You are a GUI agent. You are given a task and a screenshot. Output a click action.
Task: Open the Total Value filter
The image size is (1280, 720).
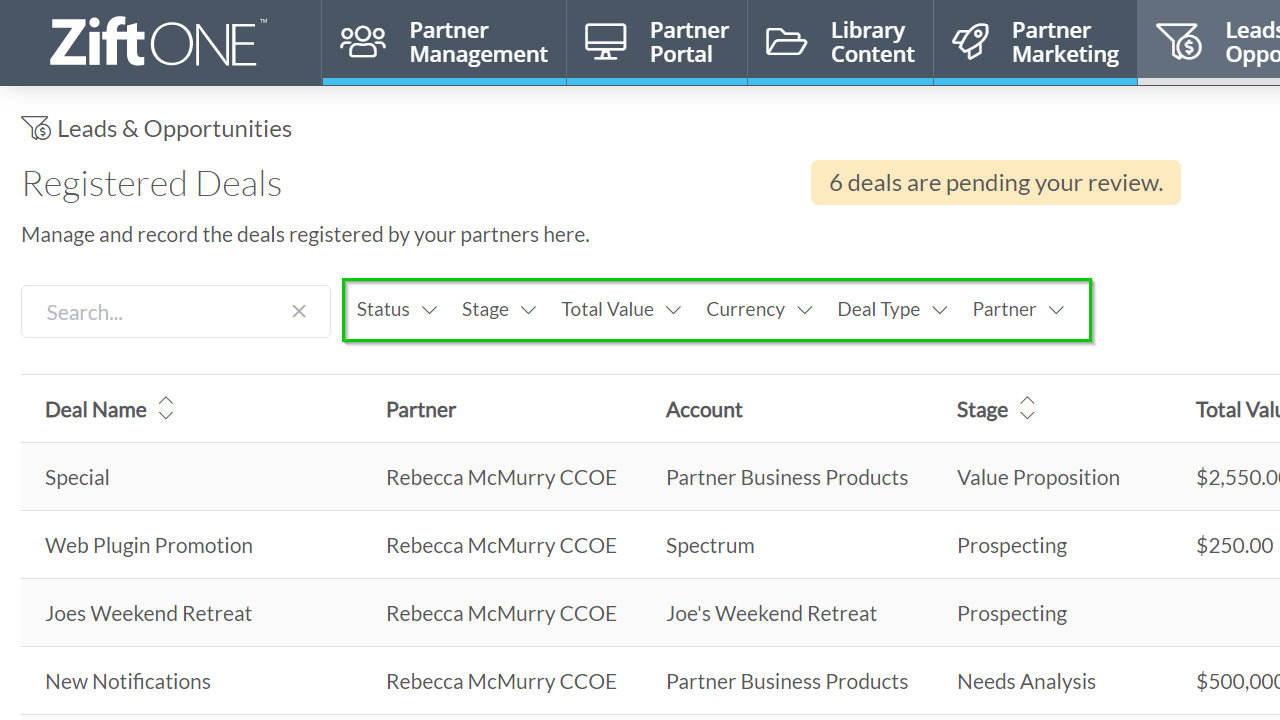[620, 309]
